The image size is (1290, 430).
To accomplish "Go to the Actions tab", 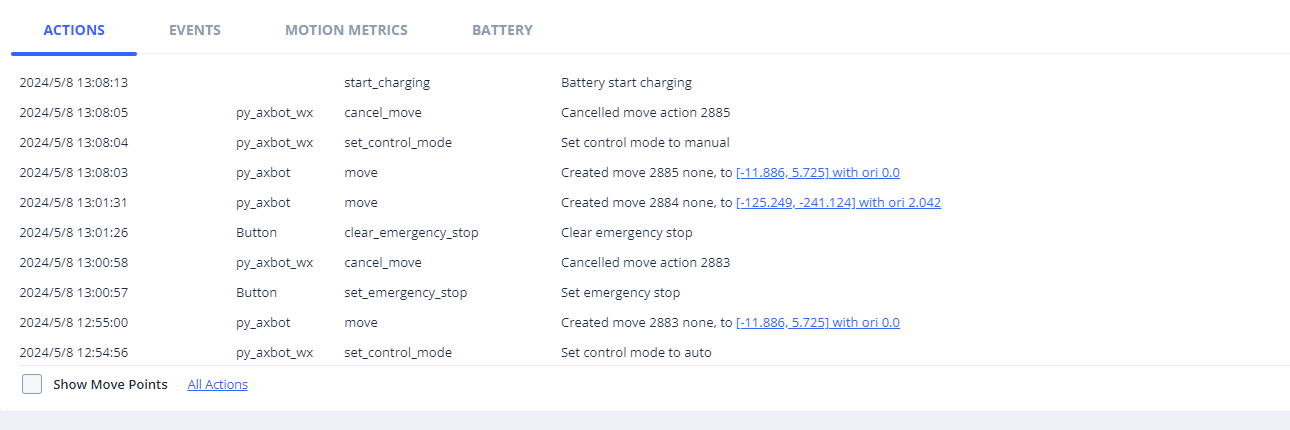I will pos(74,30).
